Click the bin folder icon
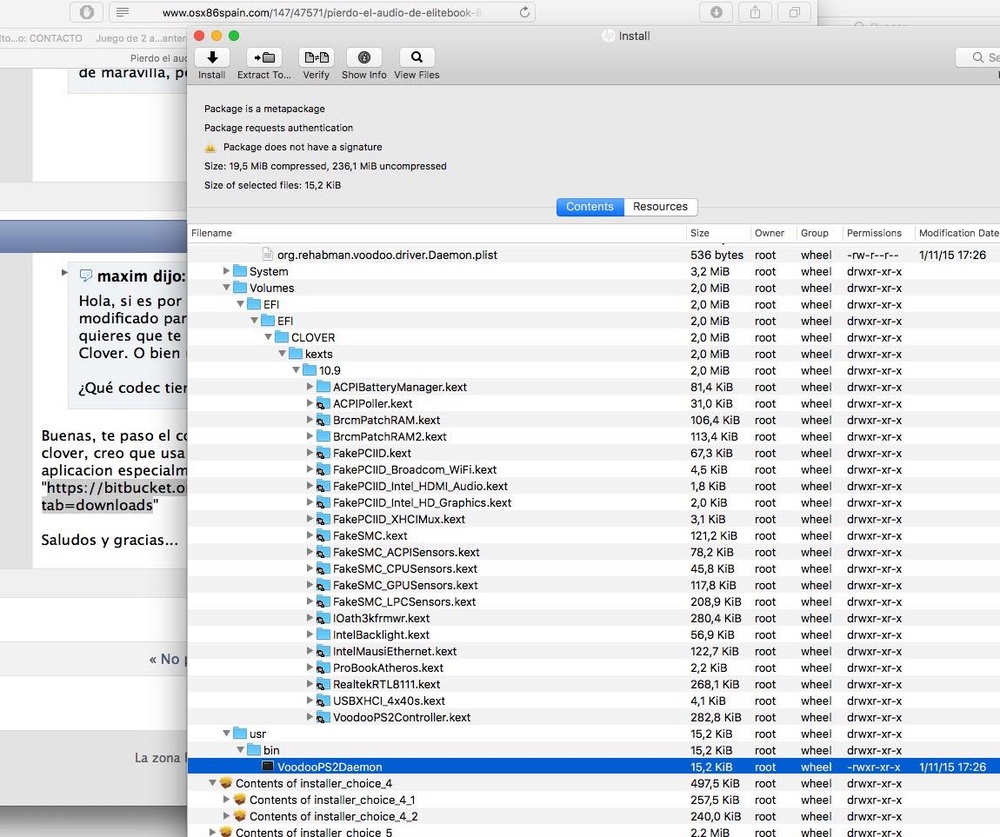The image size is (1000, 837). [254, 750]
